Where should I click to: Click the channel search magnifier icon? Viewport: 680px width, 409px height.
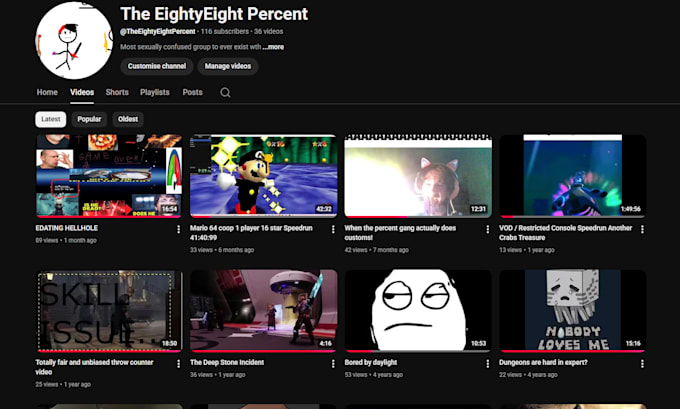[x=225, y=92]
